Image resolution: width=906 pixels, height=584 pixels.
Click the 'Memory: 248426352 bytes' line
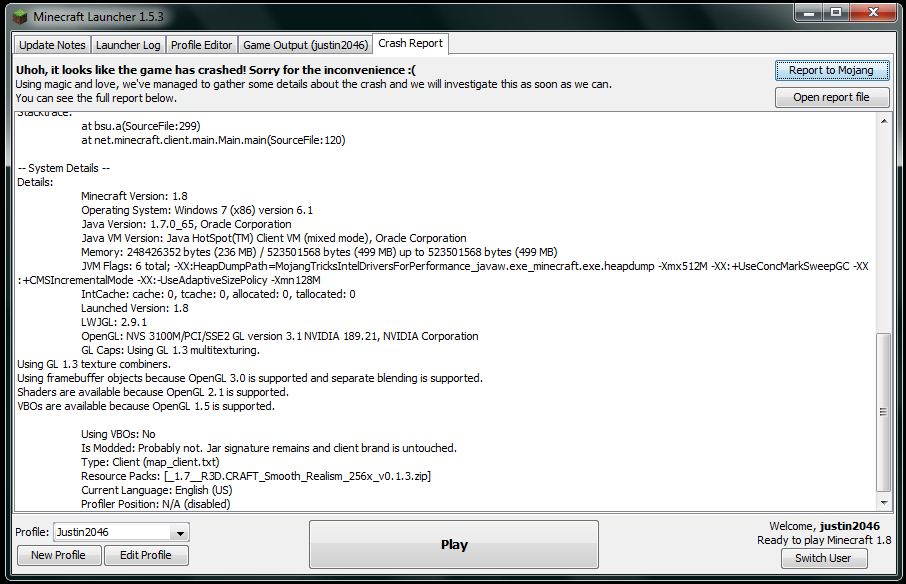319,252
